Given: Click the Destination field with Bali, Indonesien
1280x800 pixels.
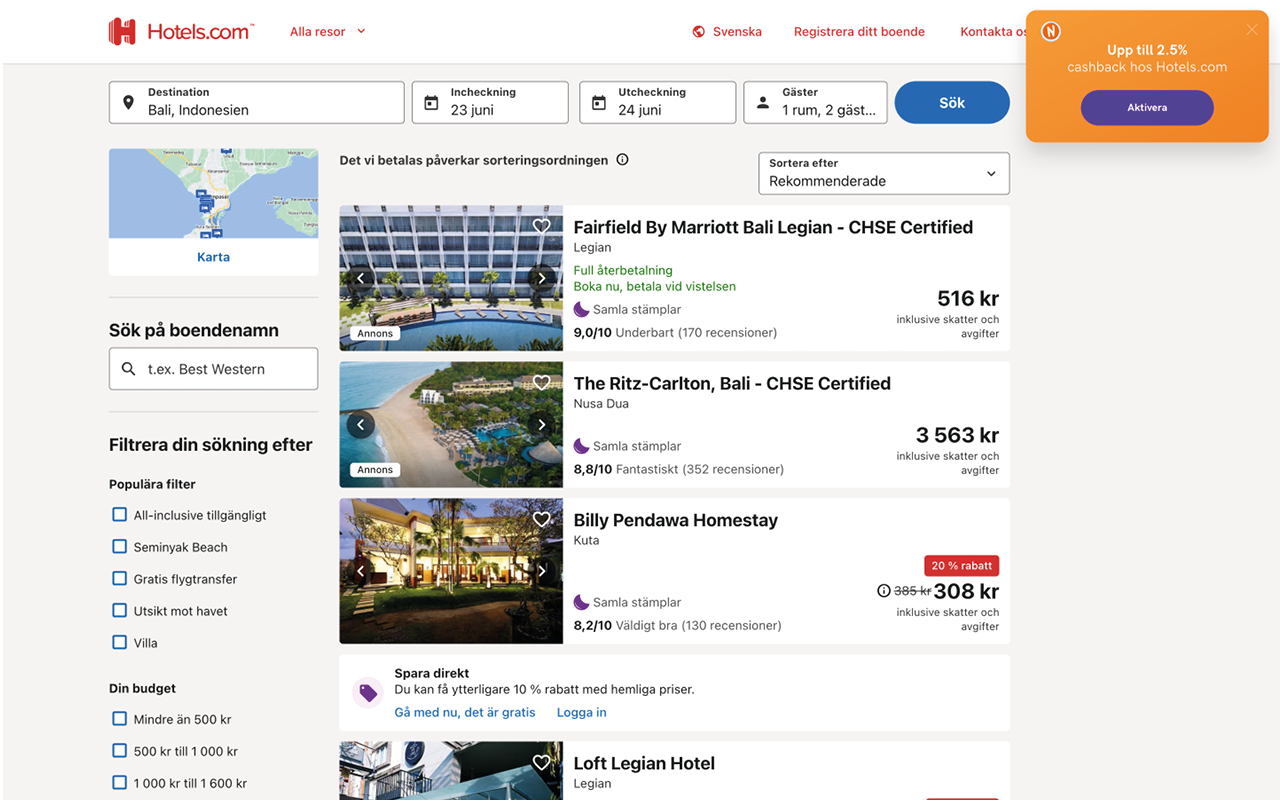Looking at the screenshot, I should [257, 102].
